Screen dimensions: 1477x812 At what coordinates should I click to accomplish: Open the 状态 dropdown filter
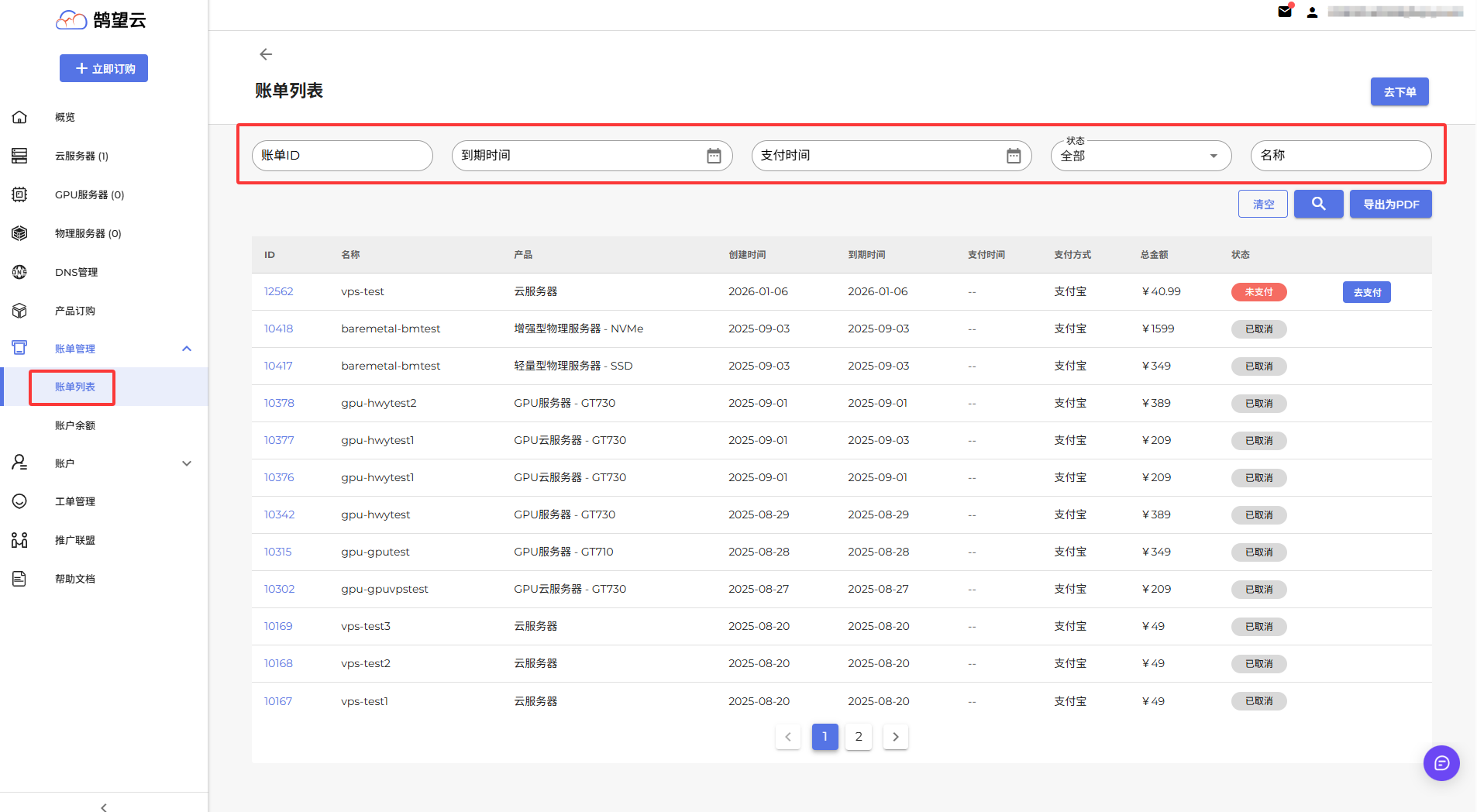pos(1140,156)
